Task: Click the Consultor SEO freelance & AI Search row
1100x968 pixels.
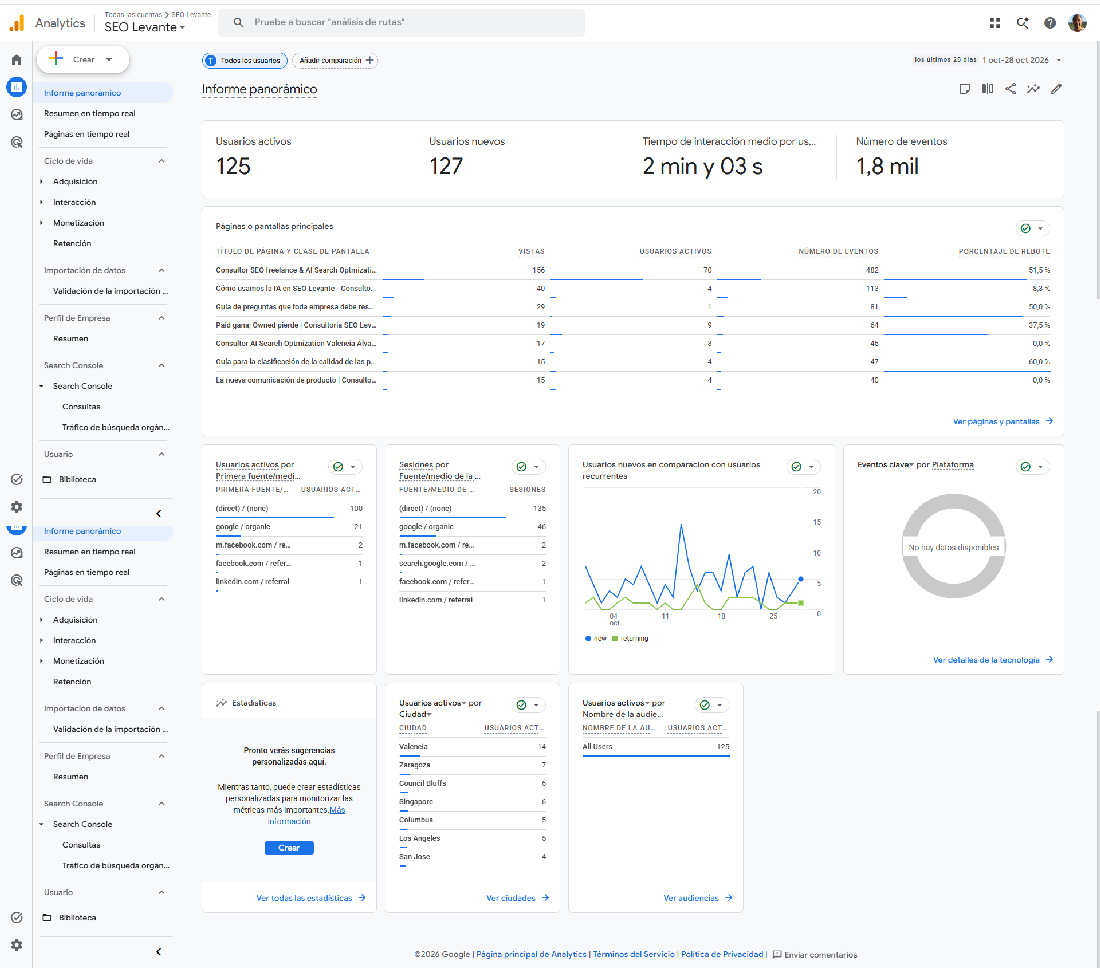Action: [633, 271]
